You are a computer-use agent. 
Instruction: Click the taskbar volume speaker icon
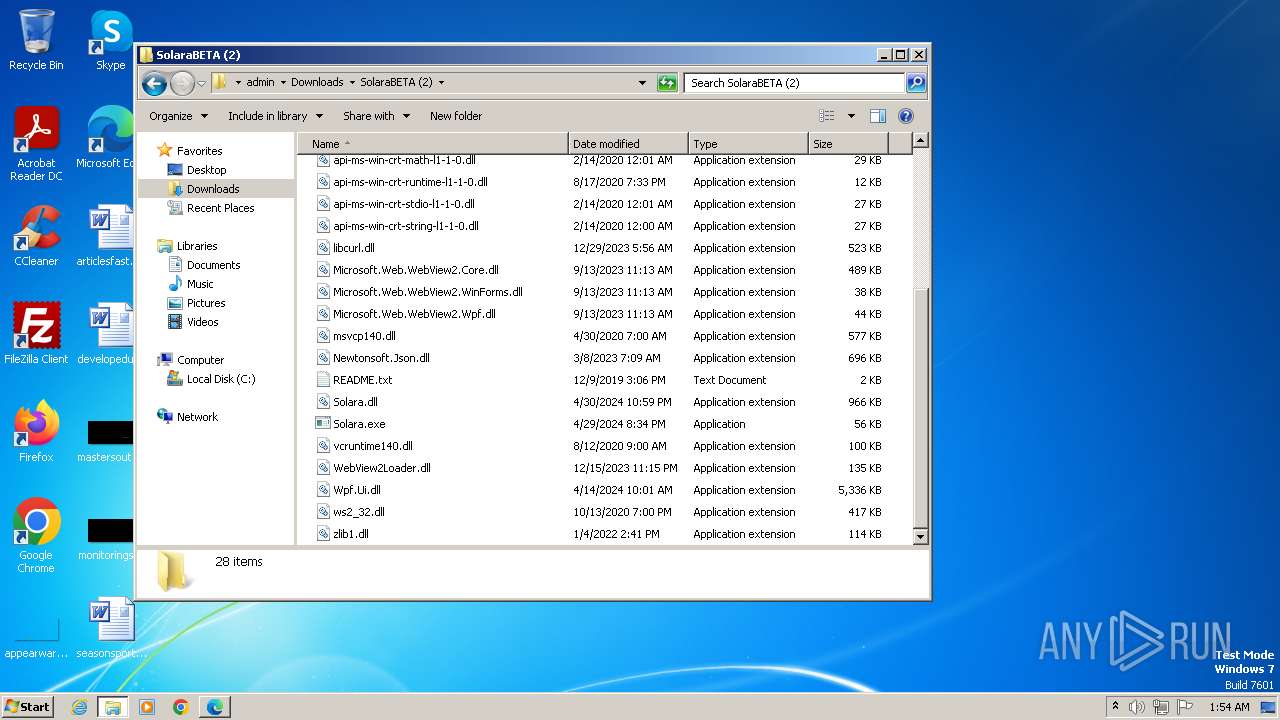[1137, 707]
